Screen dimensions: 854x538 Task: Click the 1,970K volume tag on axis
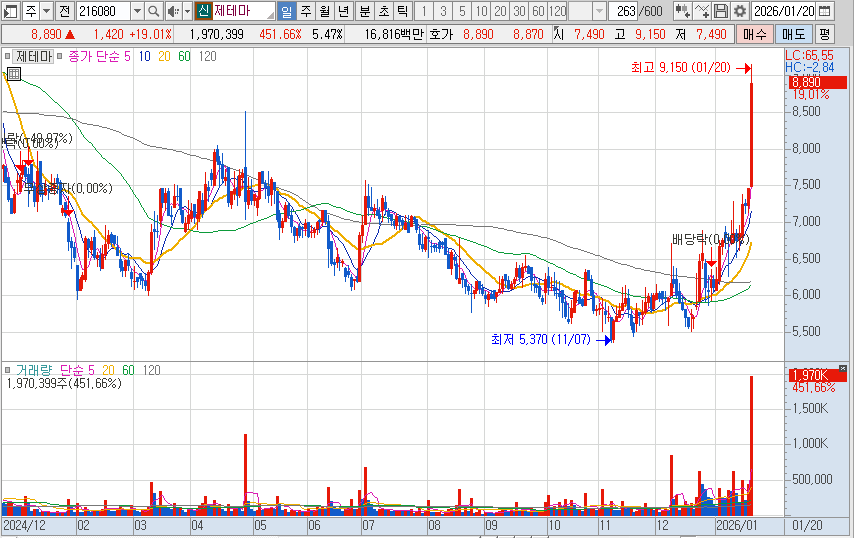click(x=818, y=375)
